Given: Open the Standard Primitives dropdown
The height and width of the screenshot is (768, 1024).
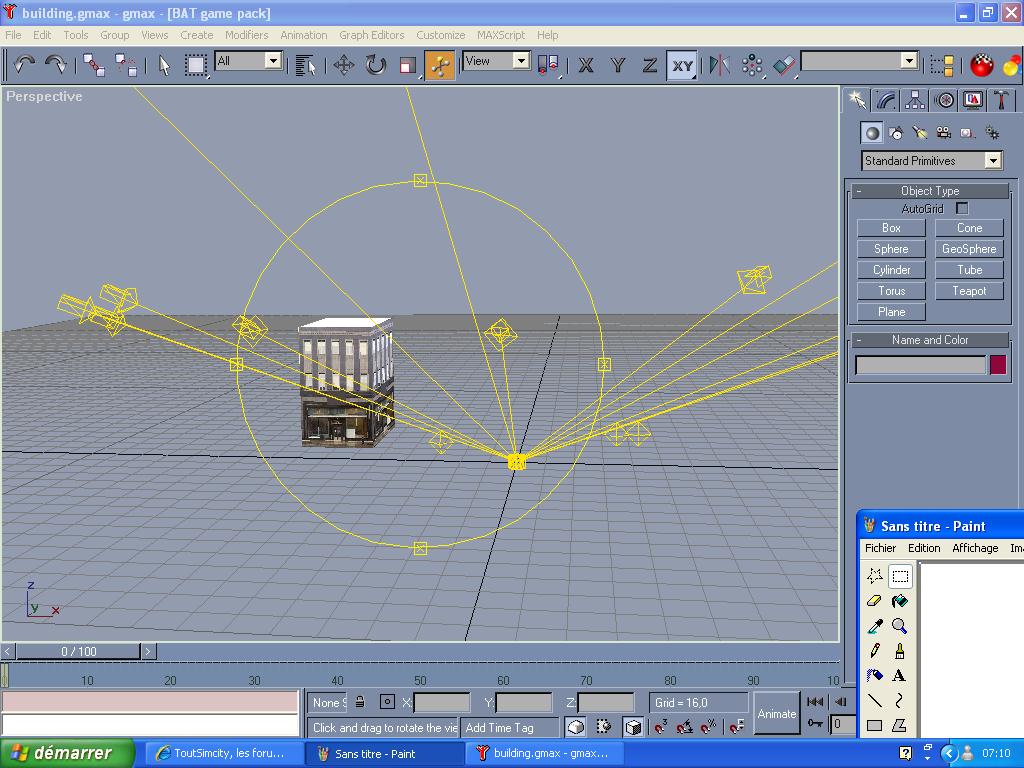Looking at the screenshot, I should pyautogui.click(x=932, y=161).
